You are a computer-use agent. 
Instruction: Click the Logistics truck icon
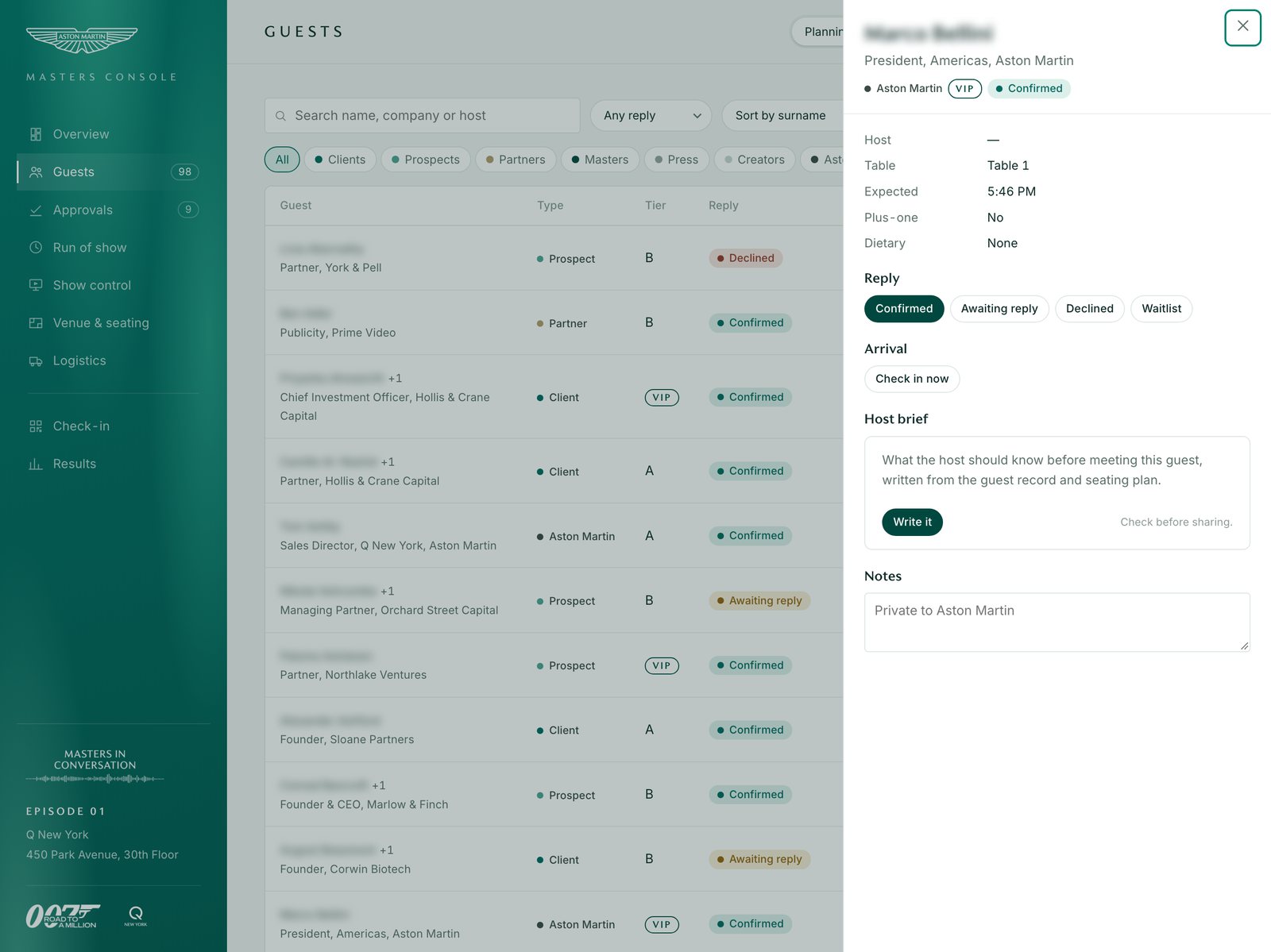pyautogui.click(x=36, y=361)
